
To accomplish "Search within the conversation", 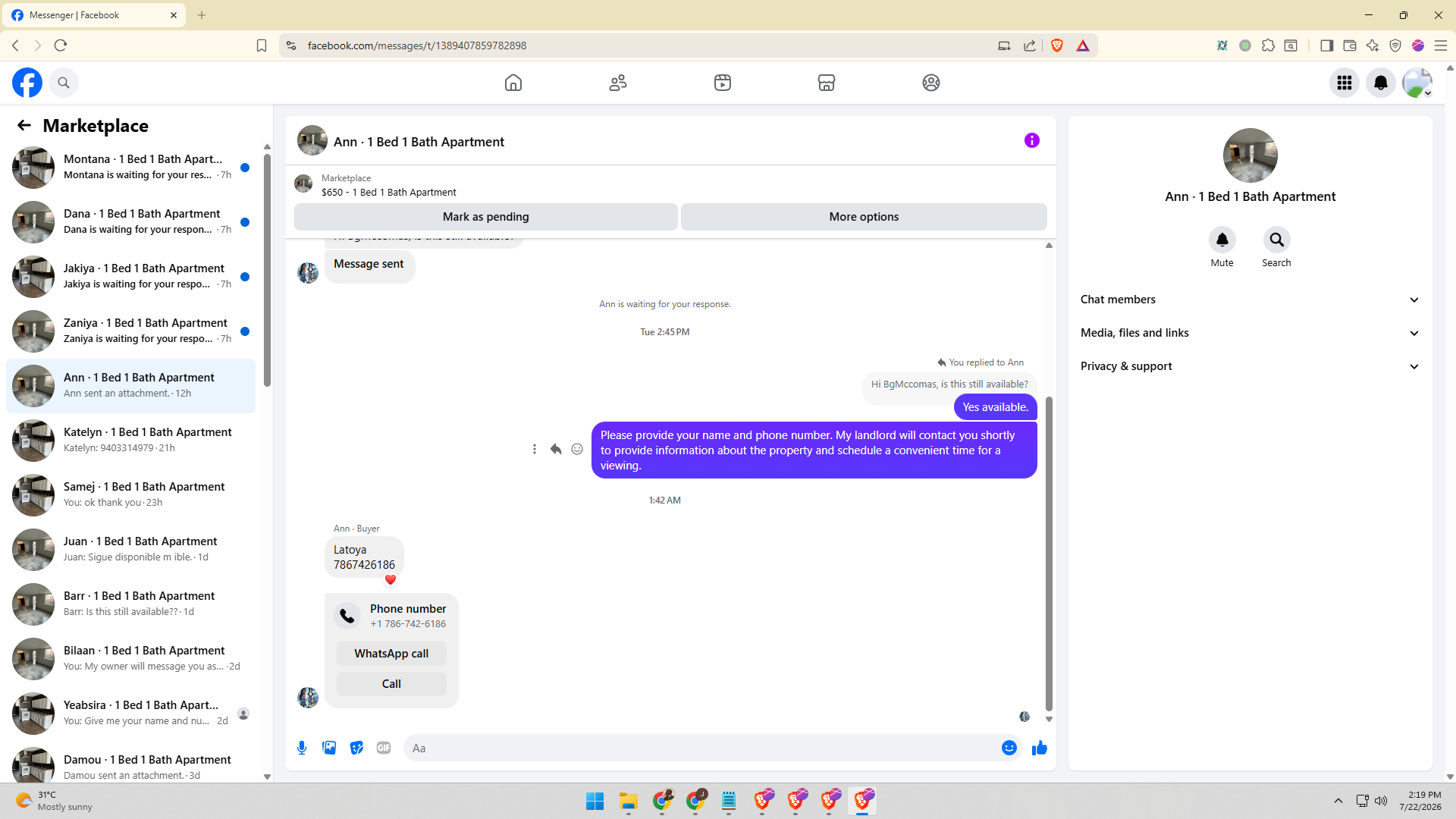I will click(1277, 240).
